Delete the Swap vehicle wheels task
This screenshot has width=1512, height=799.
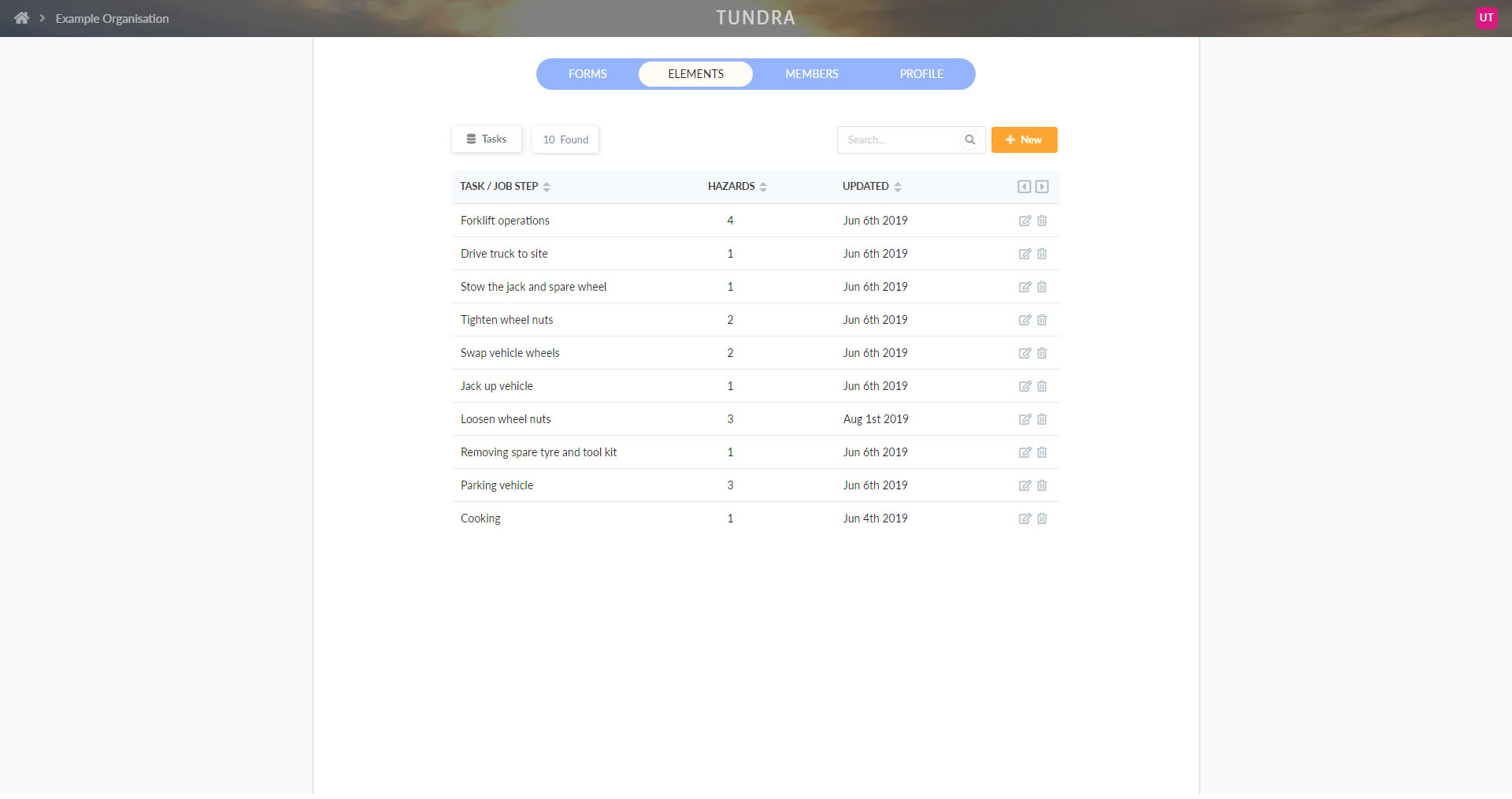(1042, 353)
